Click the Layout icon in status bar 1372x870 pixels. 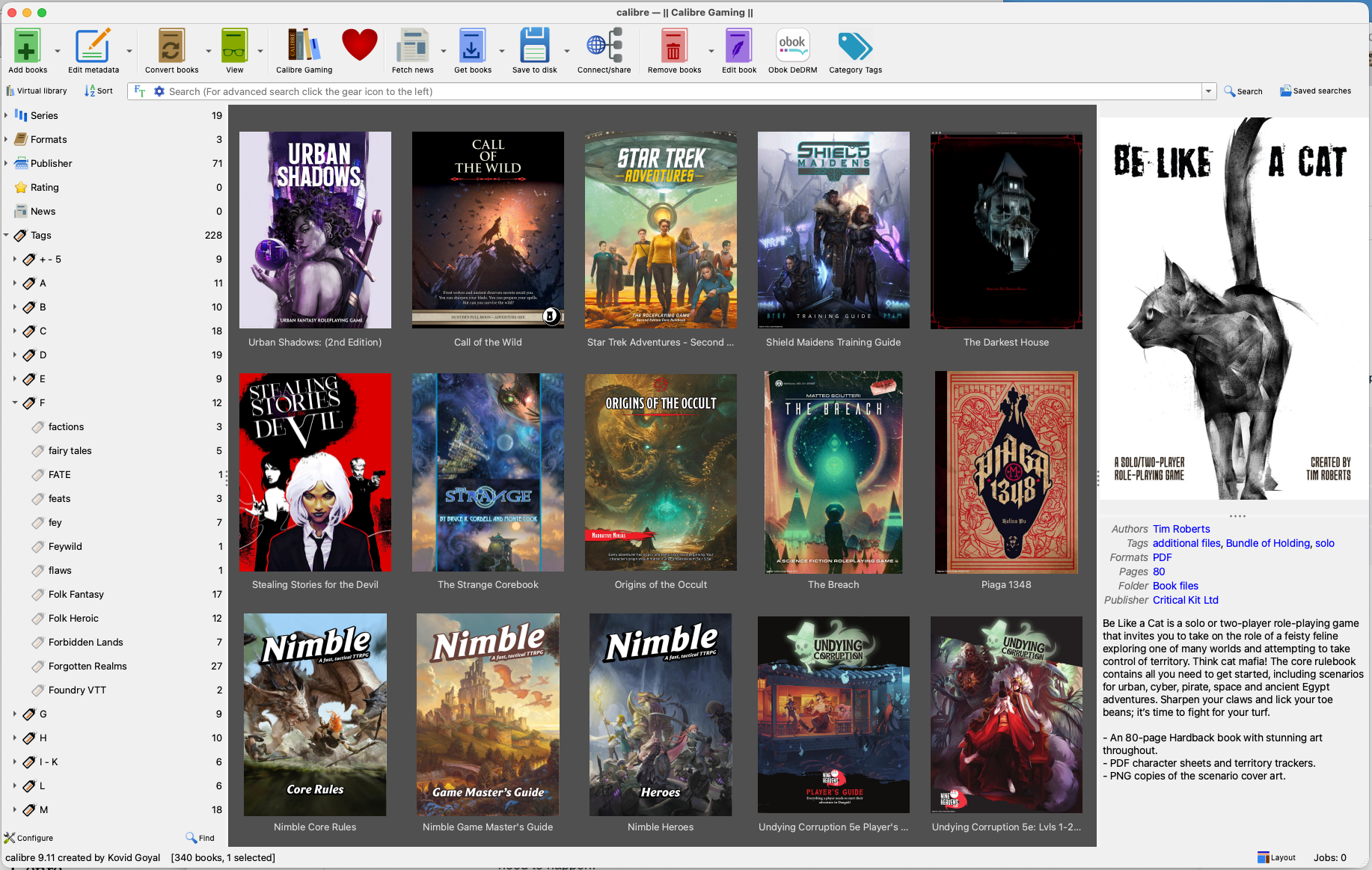click(x=1276, y=857)
